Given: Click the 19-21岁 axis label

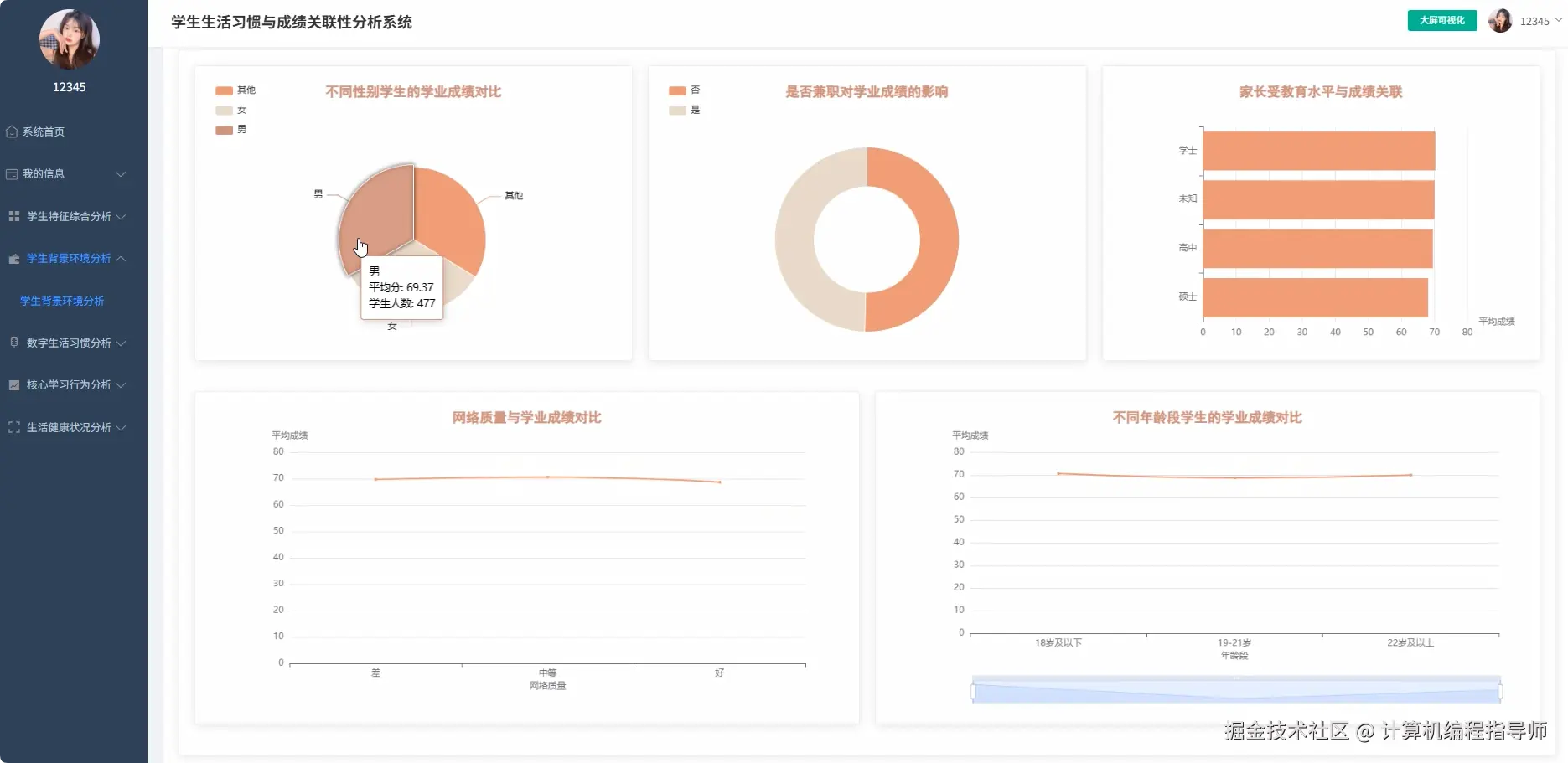Looking at the screenshot, I should (1234, 643).
